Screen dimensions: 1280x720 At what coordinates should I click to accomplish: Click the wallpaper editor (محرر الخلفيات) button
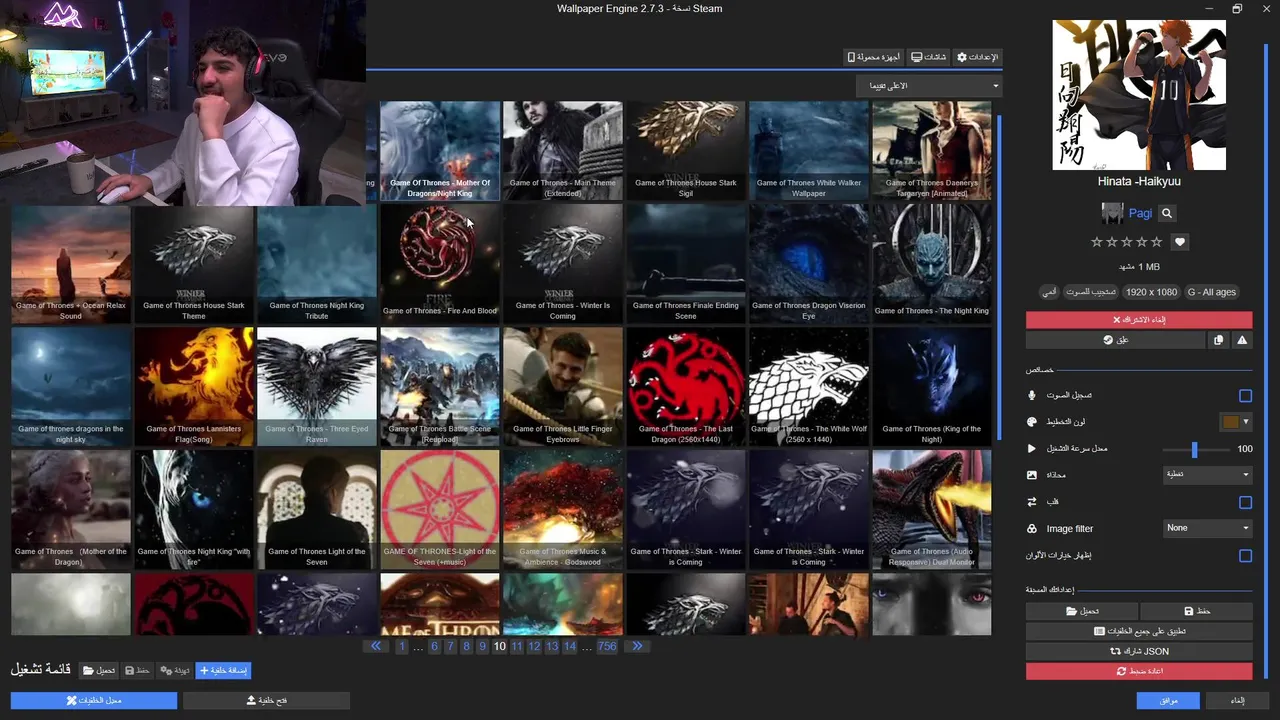click(x=94, y=701)
